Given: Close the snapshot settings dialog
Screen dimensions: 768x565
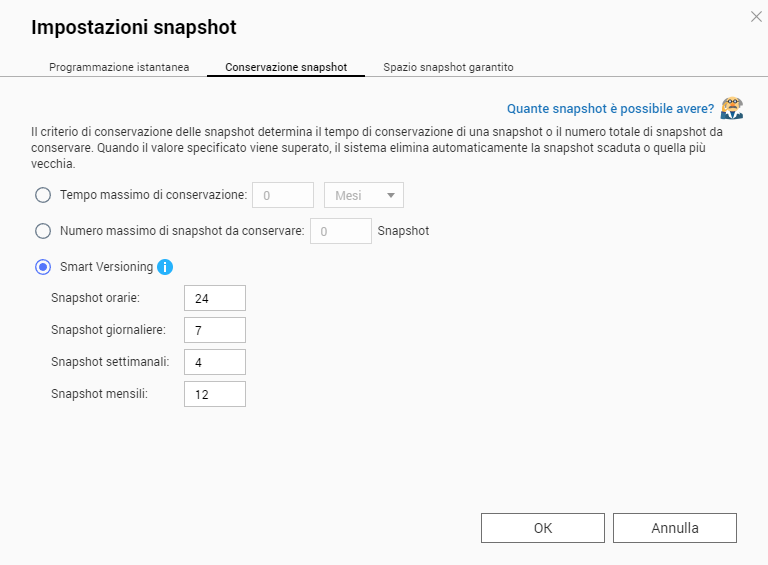Looking at the screenshot, I should point(756,16).
